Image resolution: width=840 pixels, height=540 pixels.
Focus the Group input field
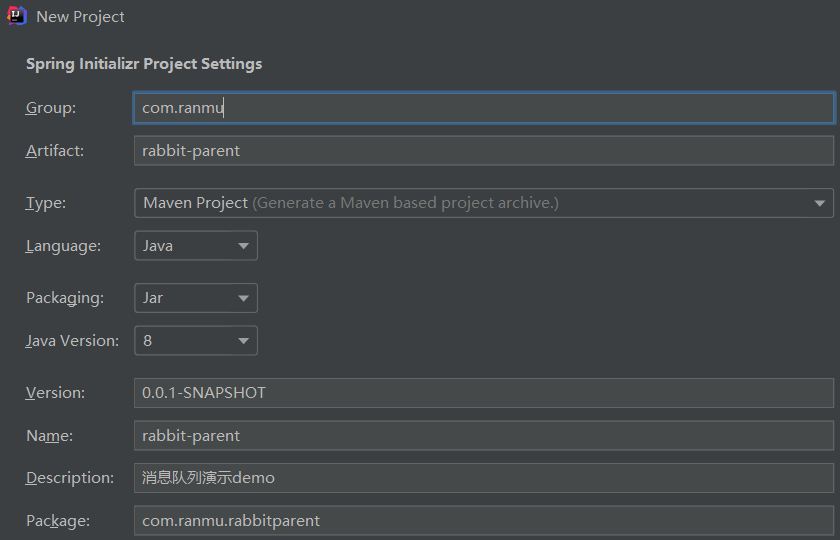[484, 108]
